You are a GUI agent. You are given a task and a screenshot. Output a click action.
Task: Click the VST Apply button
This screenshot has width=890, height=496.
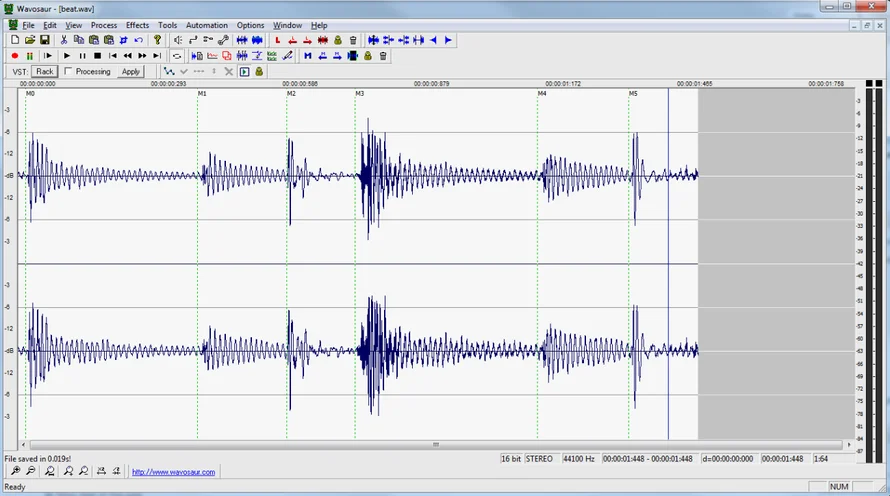click(131, 72)
